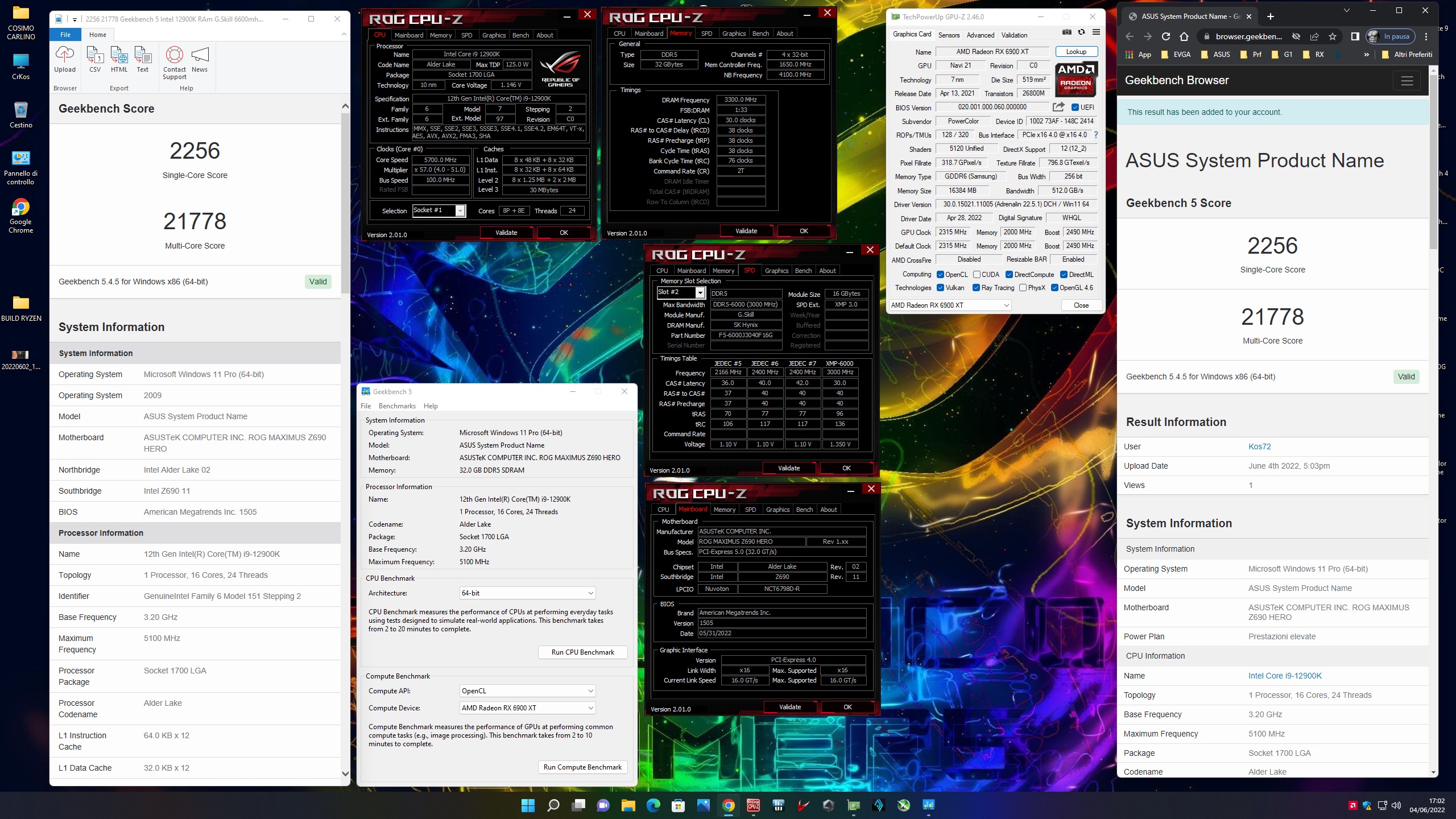Switch to Mainboard tab in CPU-Z CPU window
The width and height of the screenshot is (1456, 819).
(x=409, y=35)
